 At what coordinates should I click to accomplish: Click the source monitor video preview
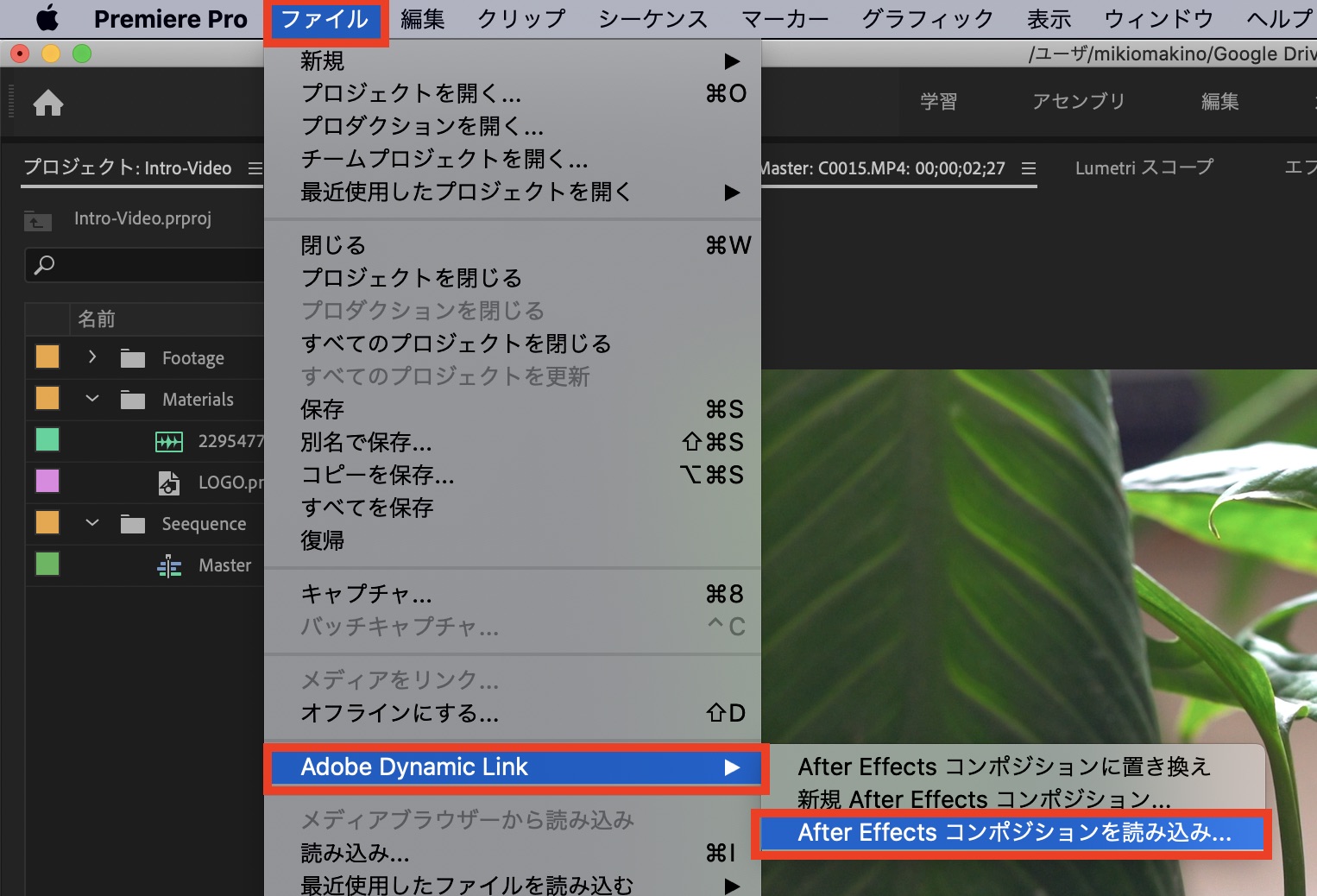click(1039, 633)
